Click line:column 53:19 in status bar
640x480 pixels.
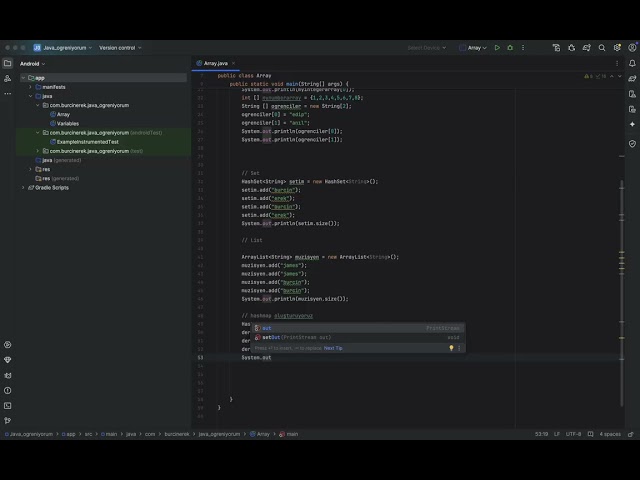click(541, 434)
